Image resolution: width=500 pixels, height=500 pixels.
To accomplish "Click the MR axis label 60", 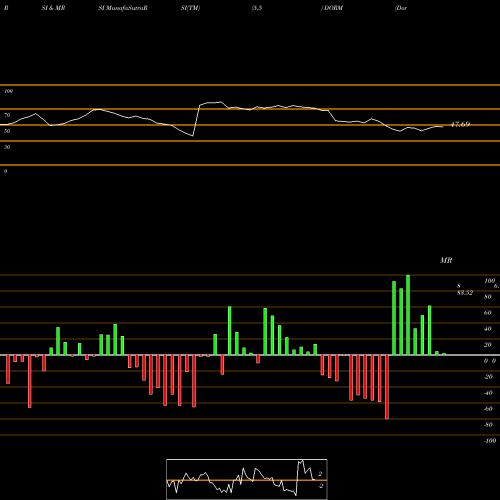I will pyautogui.click(x=488, y=313).
